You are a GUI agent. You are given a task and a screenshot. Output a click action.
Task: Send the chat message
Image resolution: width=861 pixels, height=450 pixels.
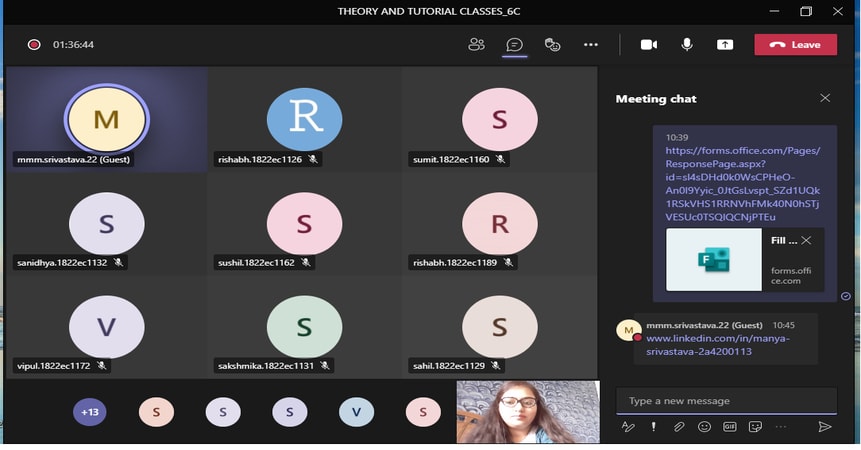824,427
